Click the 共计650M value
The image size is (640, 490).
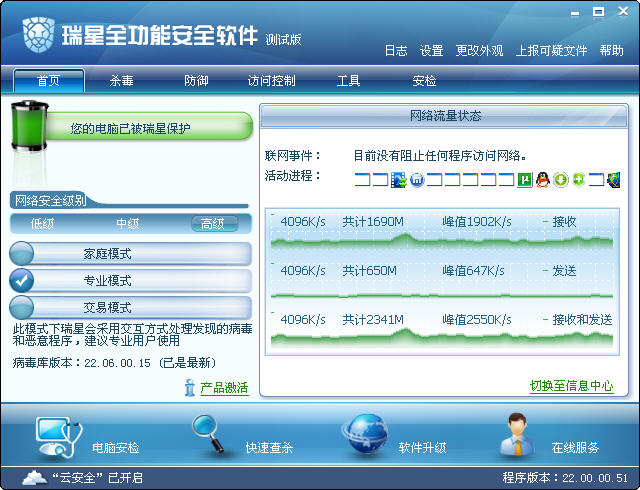(369, 270)
